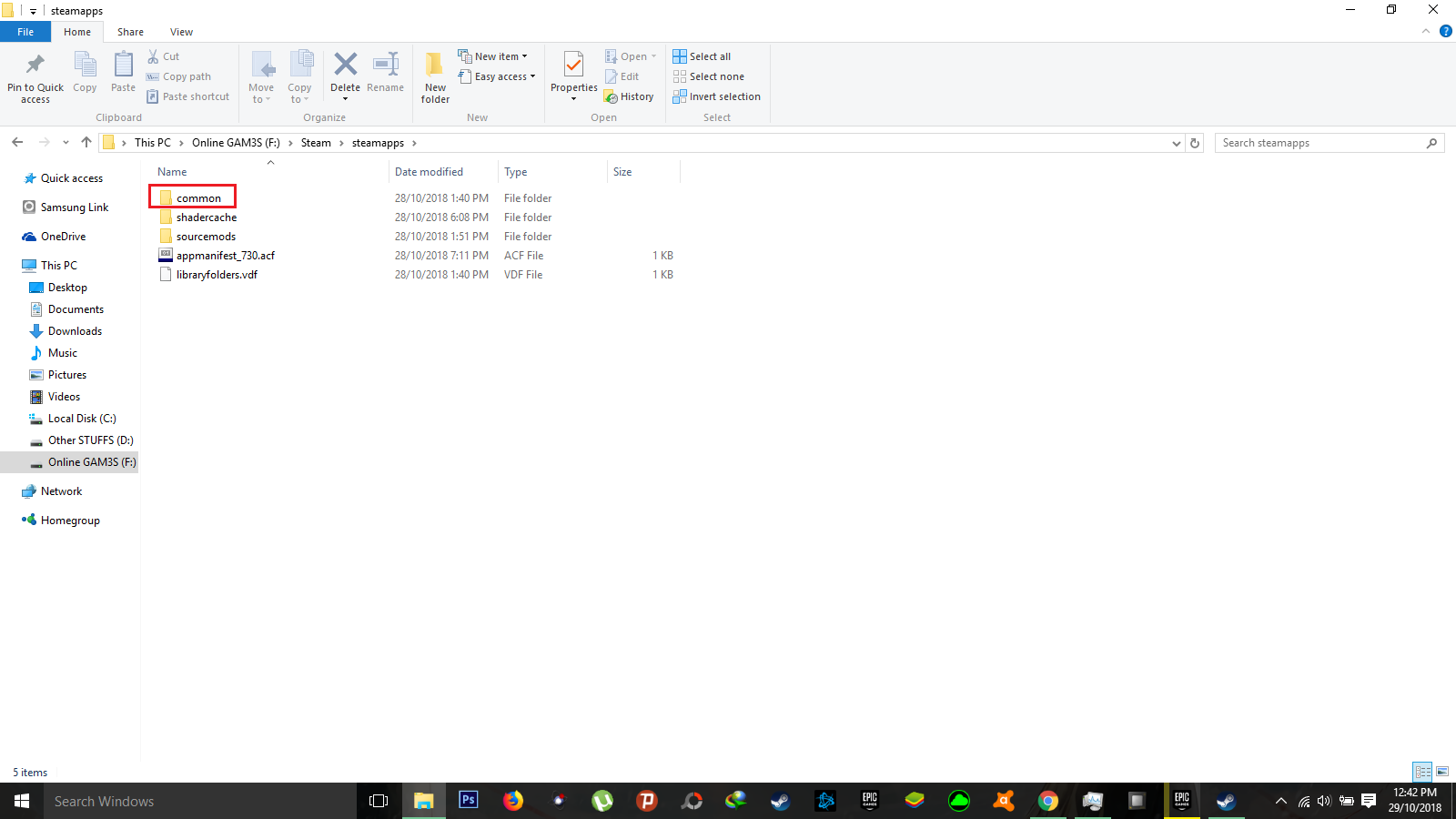Launch Steam from the taskbar
Viewport: 1456px width, 819px height.
pos(780,802)
